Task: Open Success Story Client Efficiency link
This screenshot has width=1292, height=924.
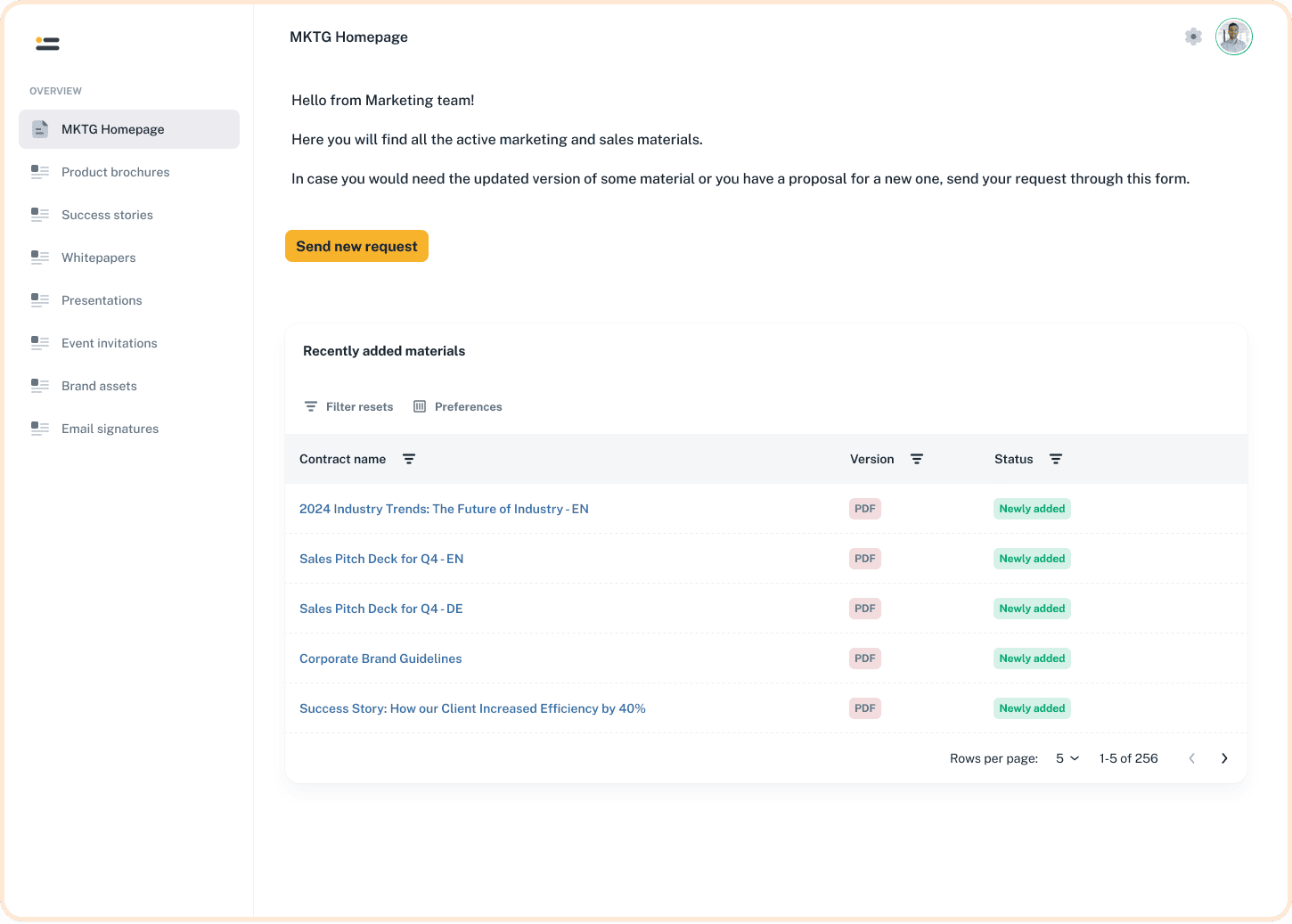Action: click(x=472, y=708)
